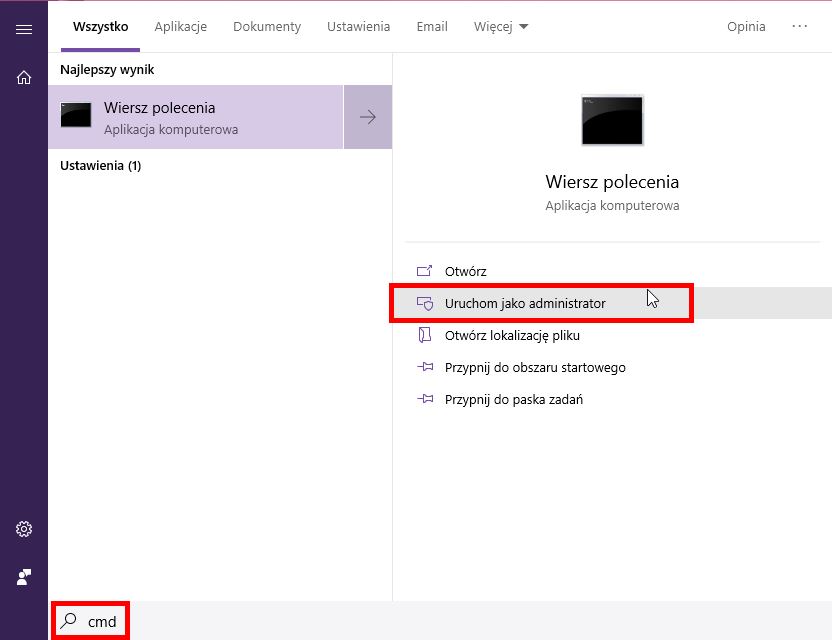Switch to the Aplikacje tab

point(180,27)
